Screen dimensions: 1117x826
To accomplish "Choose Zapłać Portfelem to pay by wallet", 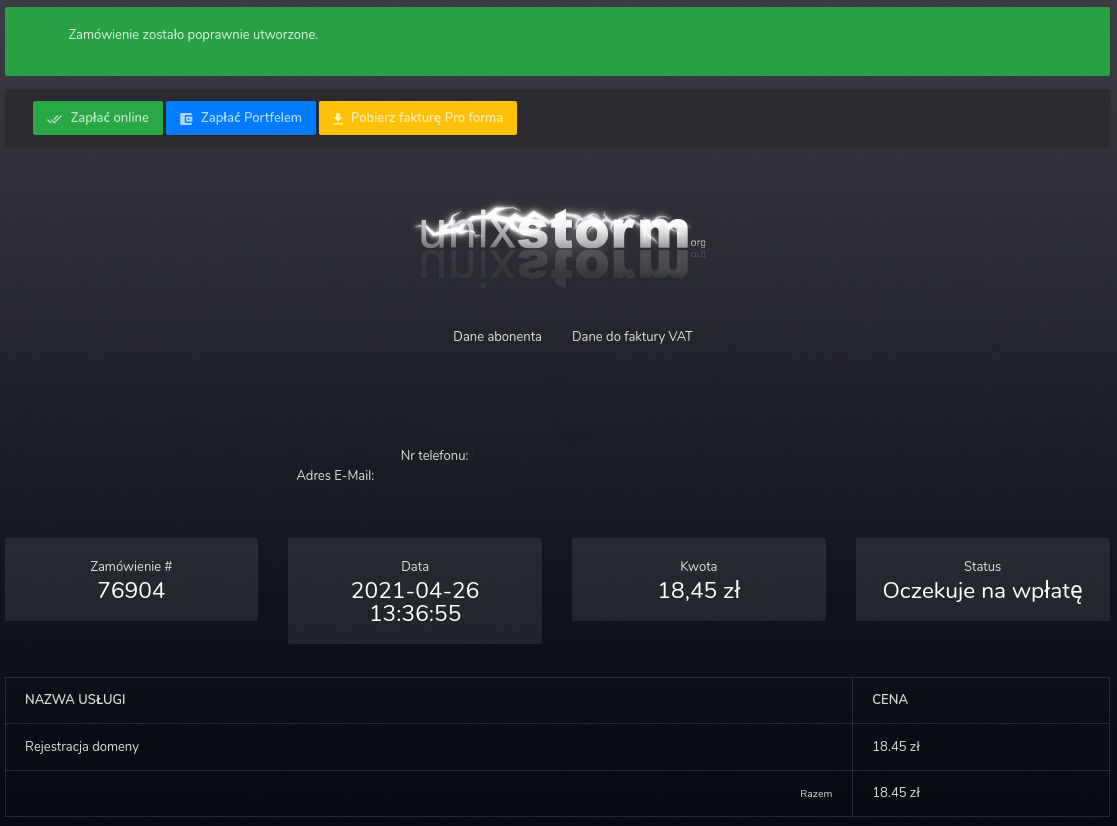I will point(241,117).
